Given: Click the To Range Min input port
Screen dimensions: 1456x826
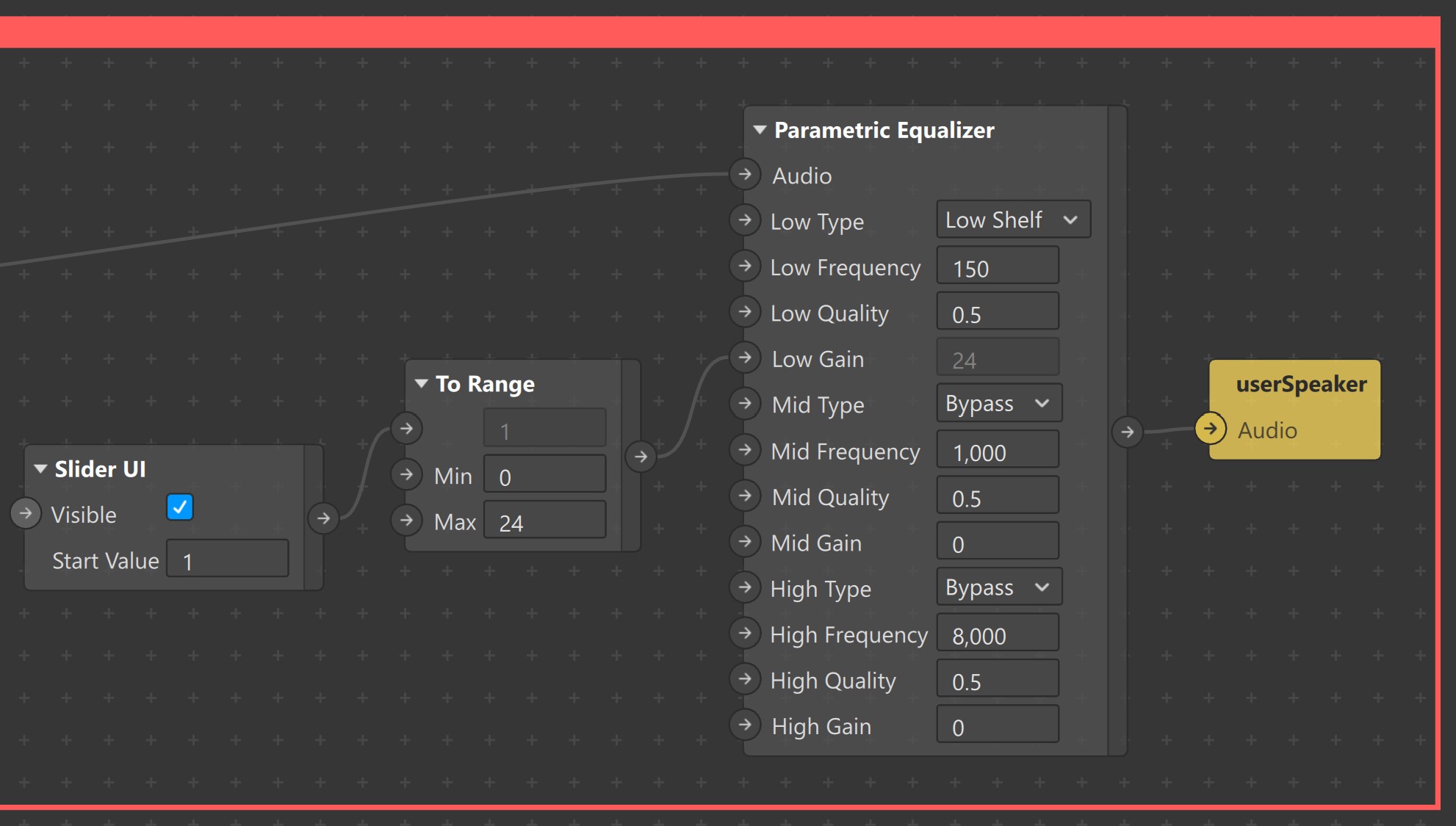Looking at the screenshot, I should (x=406, y=474).
